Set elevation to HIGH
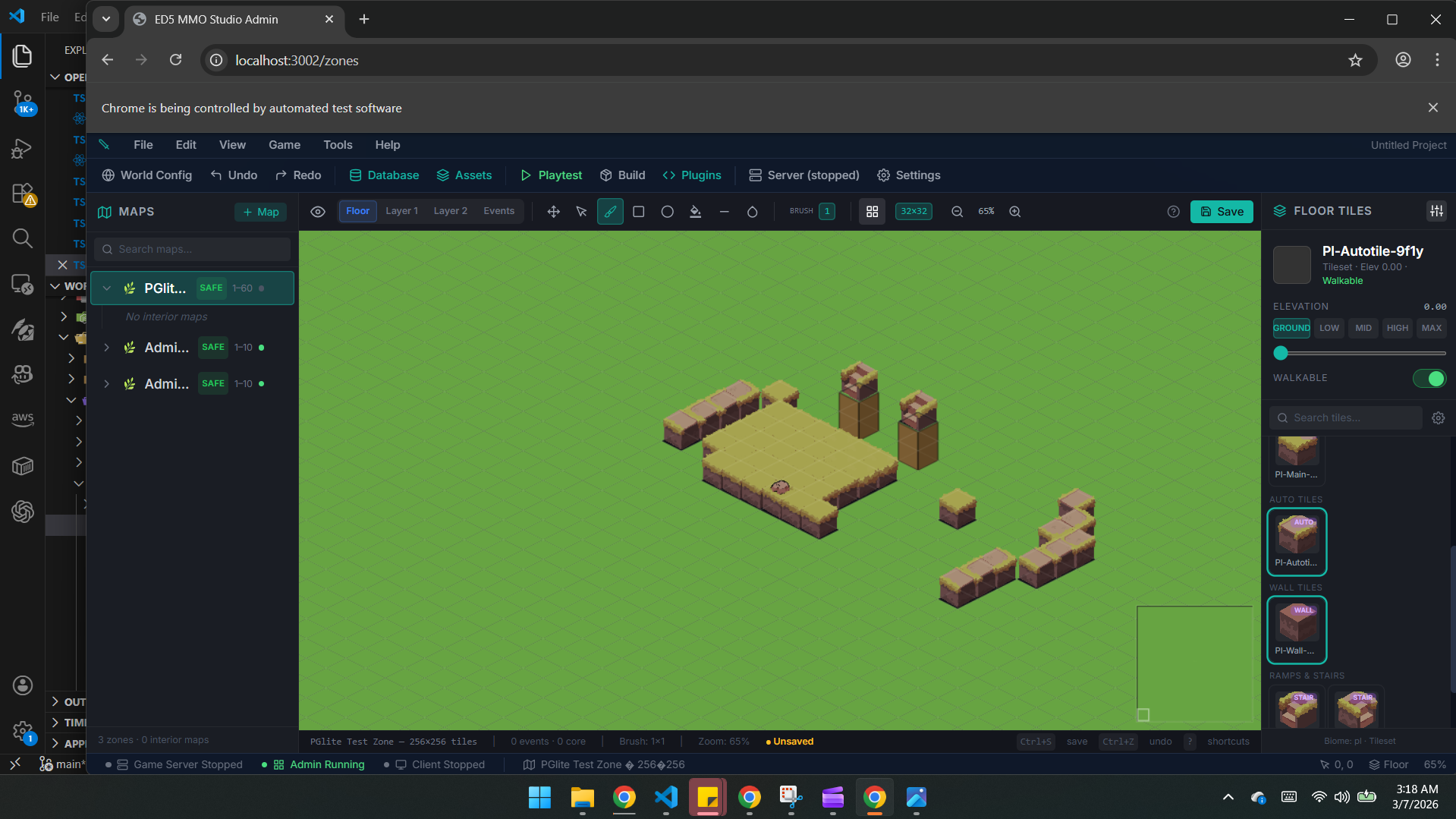1456x819 pixels. point(1398,328)
